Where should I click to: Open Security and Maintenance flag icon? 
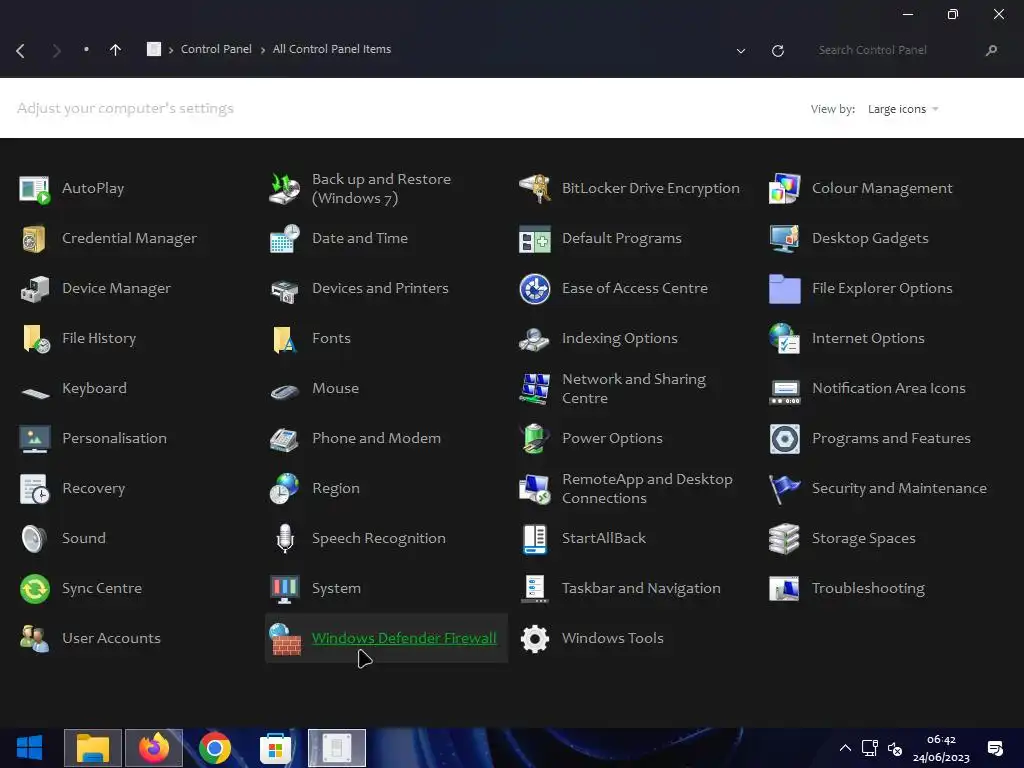(x=784, y=489)
